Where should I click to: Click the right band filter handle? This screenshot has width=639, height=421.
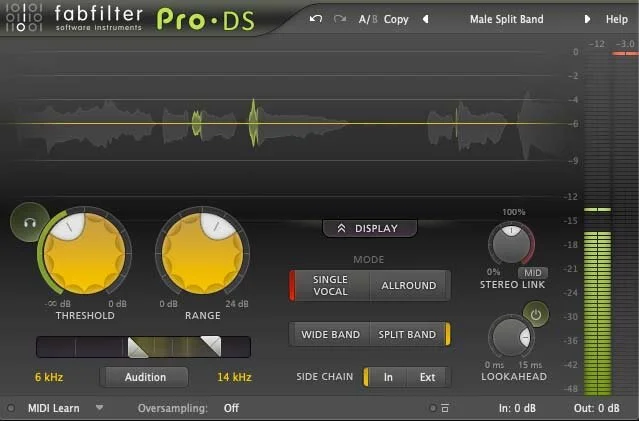[211, 346]
